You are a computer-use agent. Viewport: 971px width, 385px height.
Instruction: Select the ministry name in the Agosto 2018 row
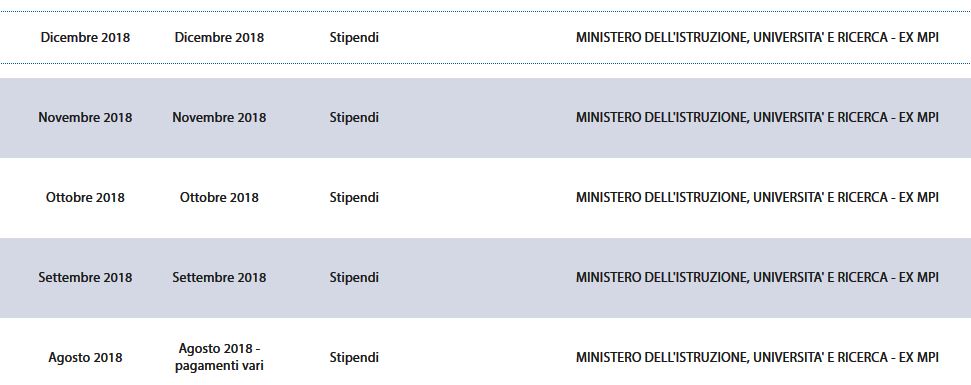(757, 358)
